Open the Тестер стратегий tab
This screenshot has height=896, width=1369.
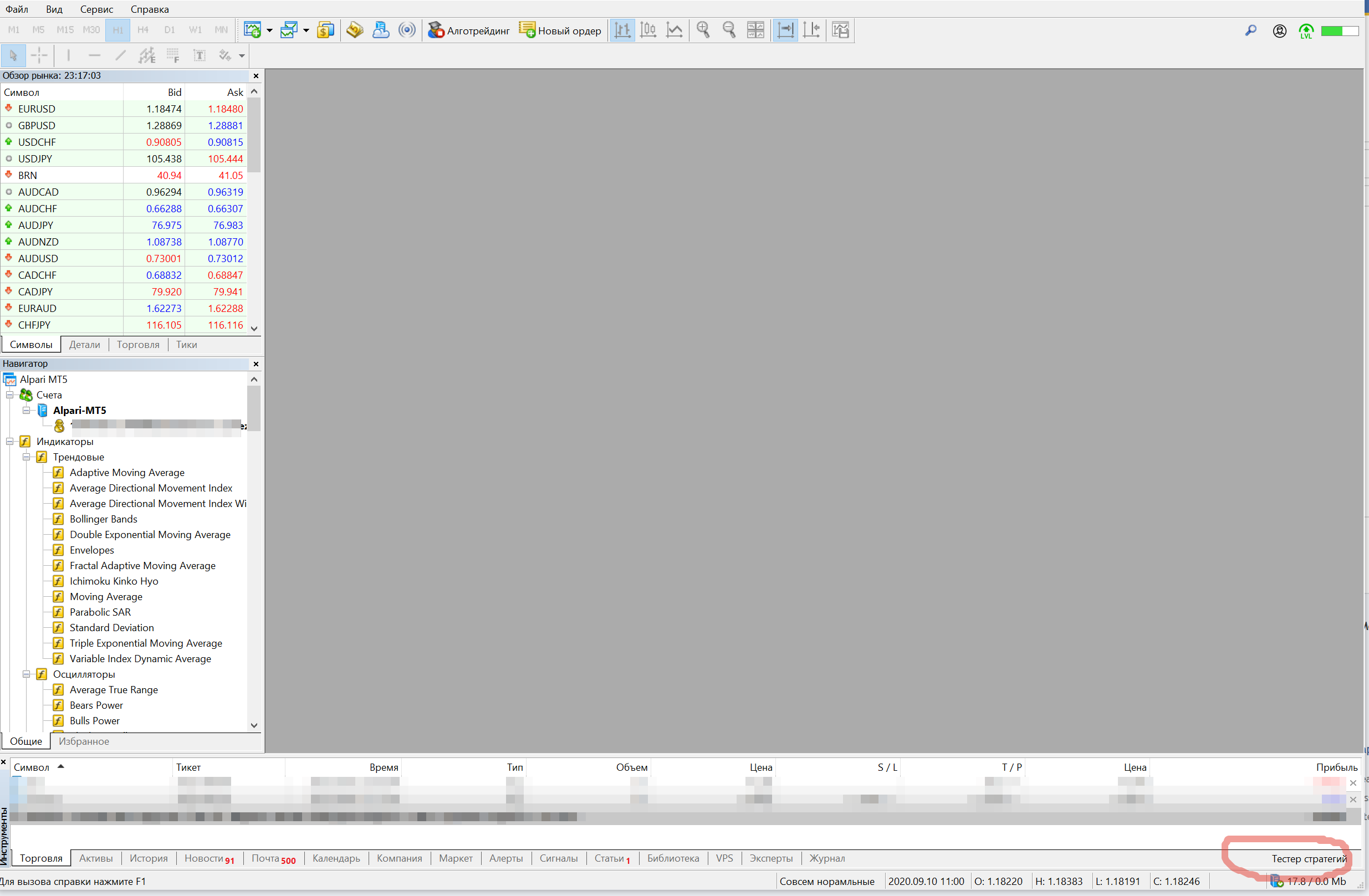(1309, 859)
